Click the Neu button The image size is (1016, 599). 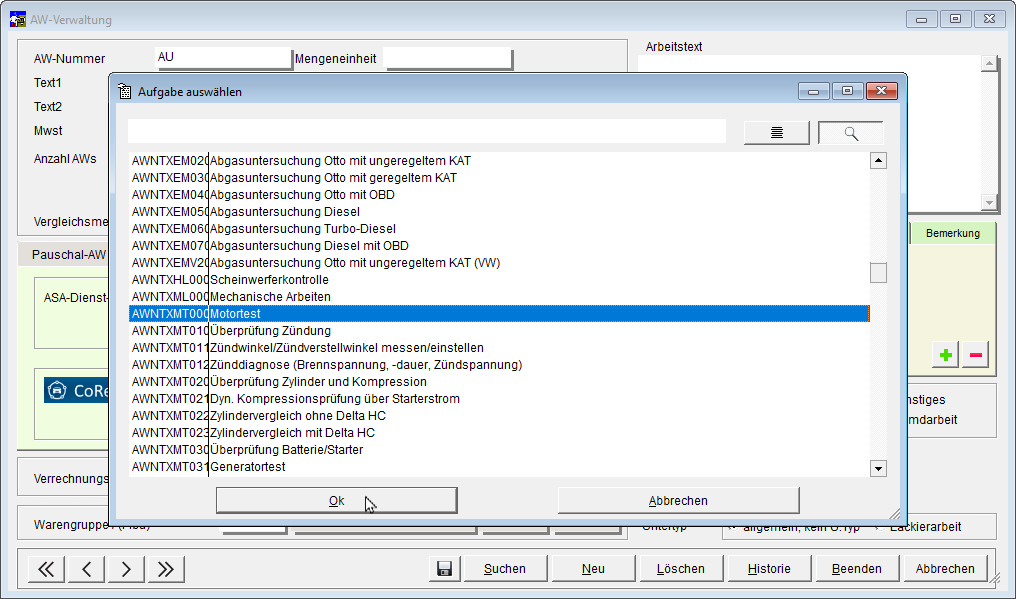[594, 569]
